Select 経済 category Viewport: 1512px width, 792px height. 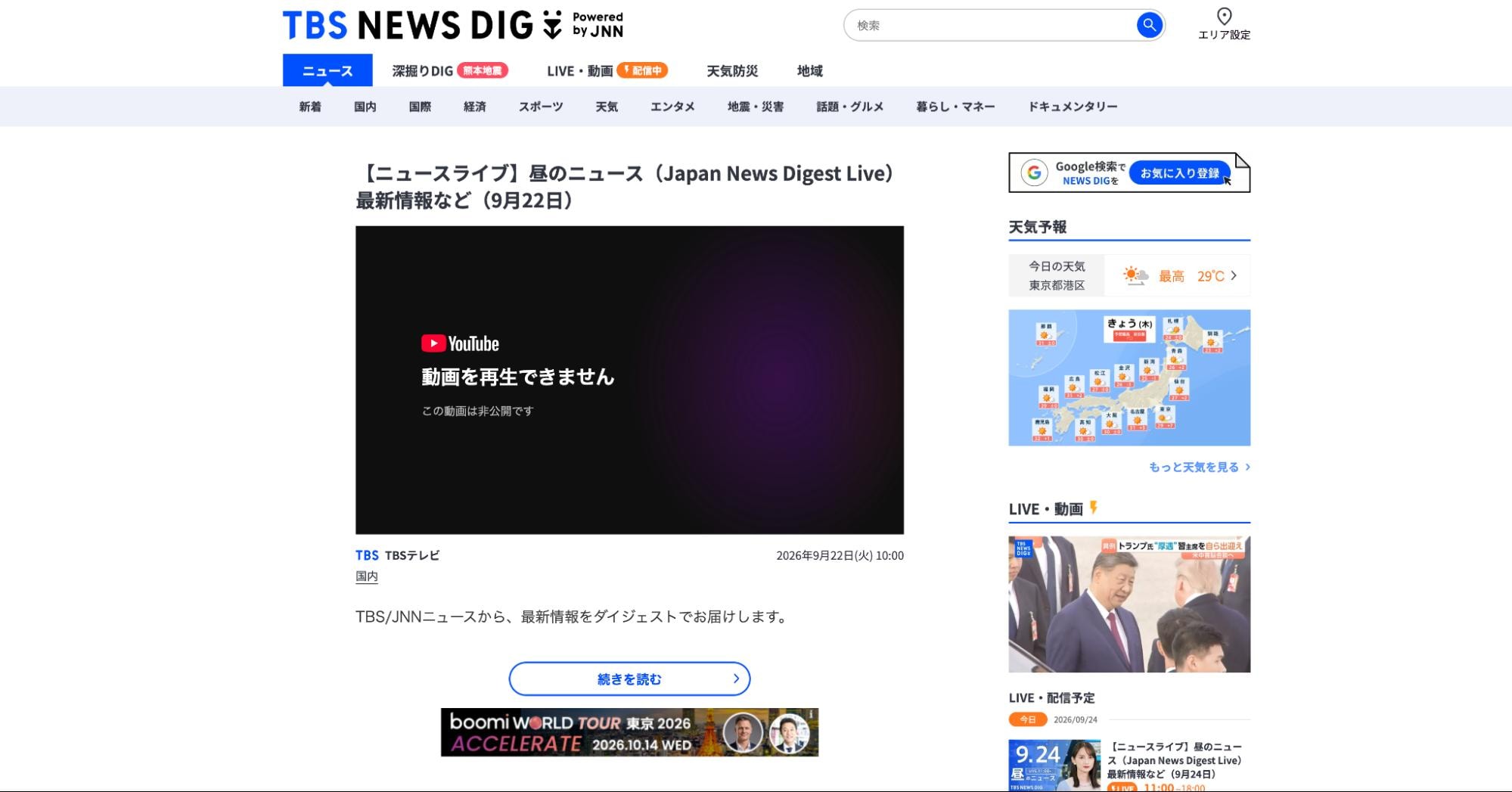[475, 107]
